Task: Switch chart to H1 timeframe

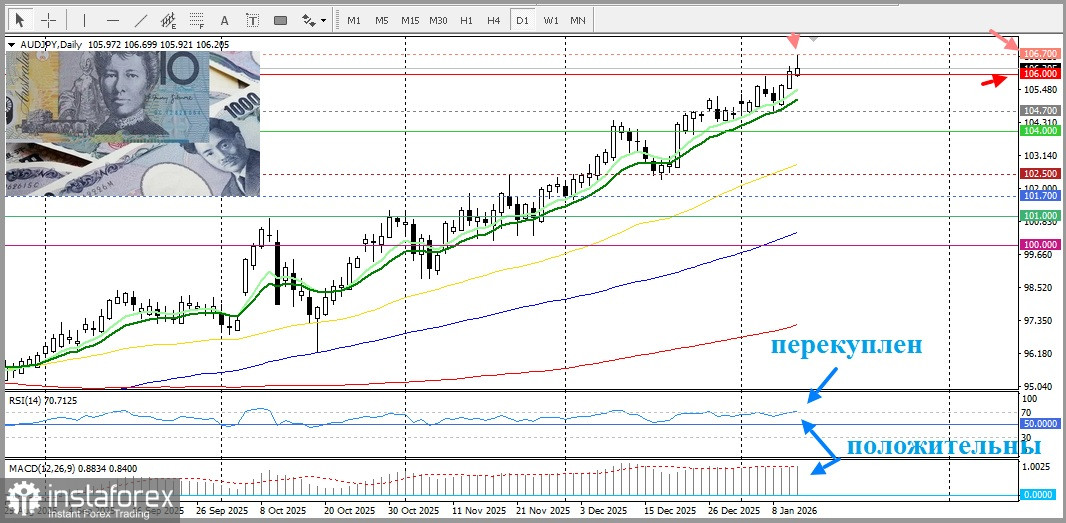Action: click(466, 20)
